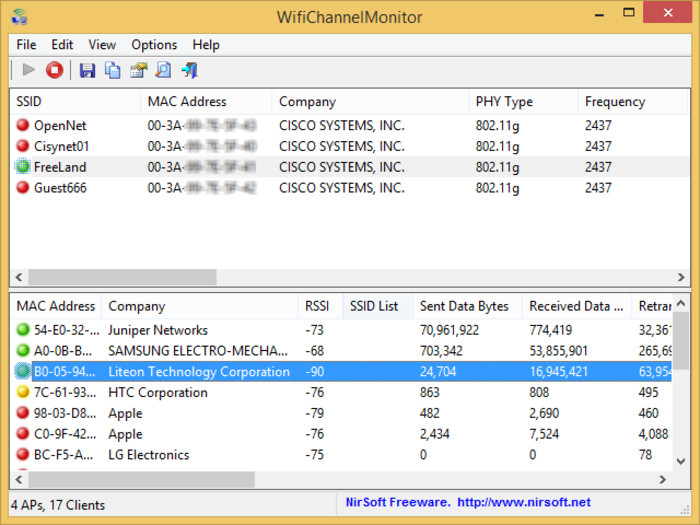Click the Properties toolbar icon
The height and width of the screenshot is (525, 700).
tap(138, 70)
